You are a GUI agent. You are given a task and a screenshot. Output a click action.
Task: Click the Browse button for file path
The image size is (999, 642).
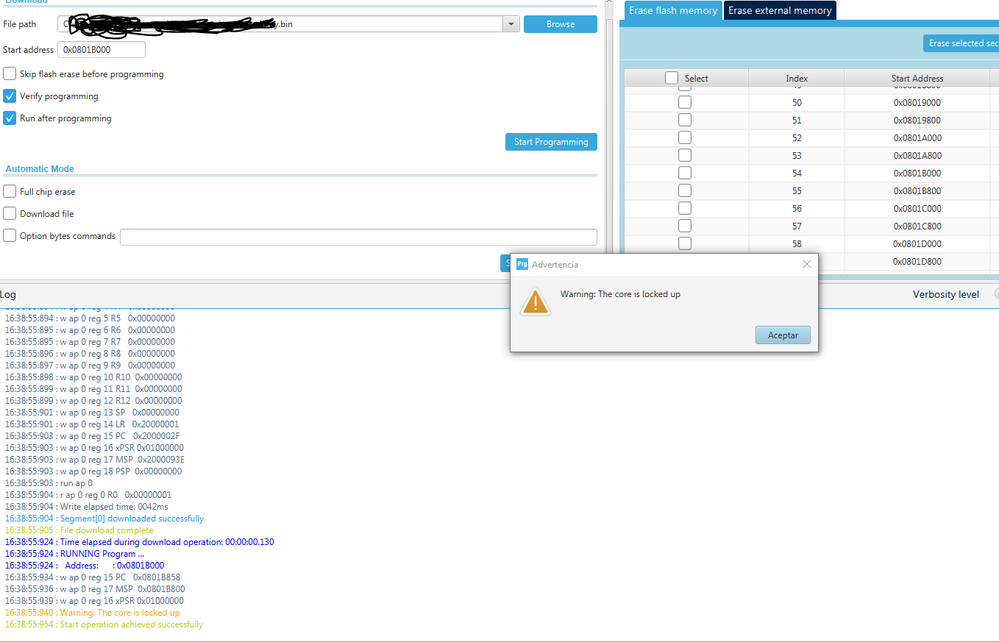pos(560,24)
